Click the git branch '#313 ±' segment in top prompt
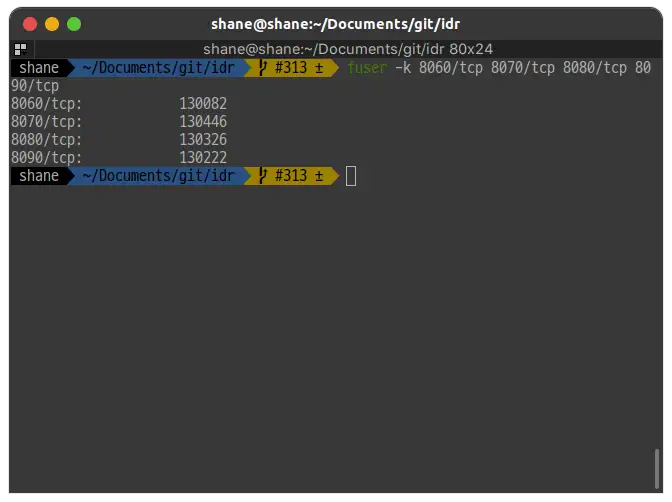Screen dimensions: 672x502 click(292, 68)
